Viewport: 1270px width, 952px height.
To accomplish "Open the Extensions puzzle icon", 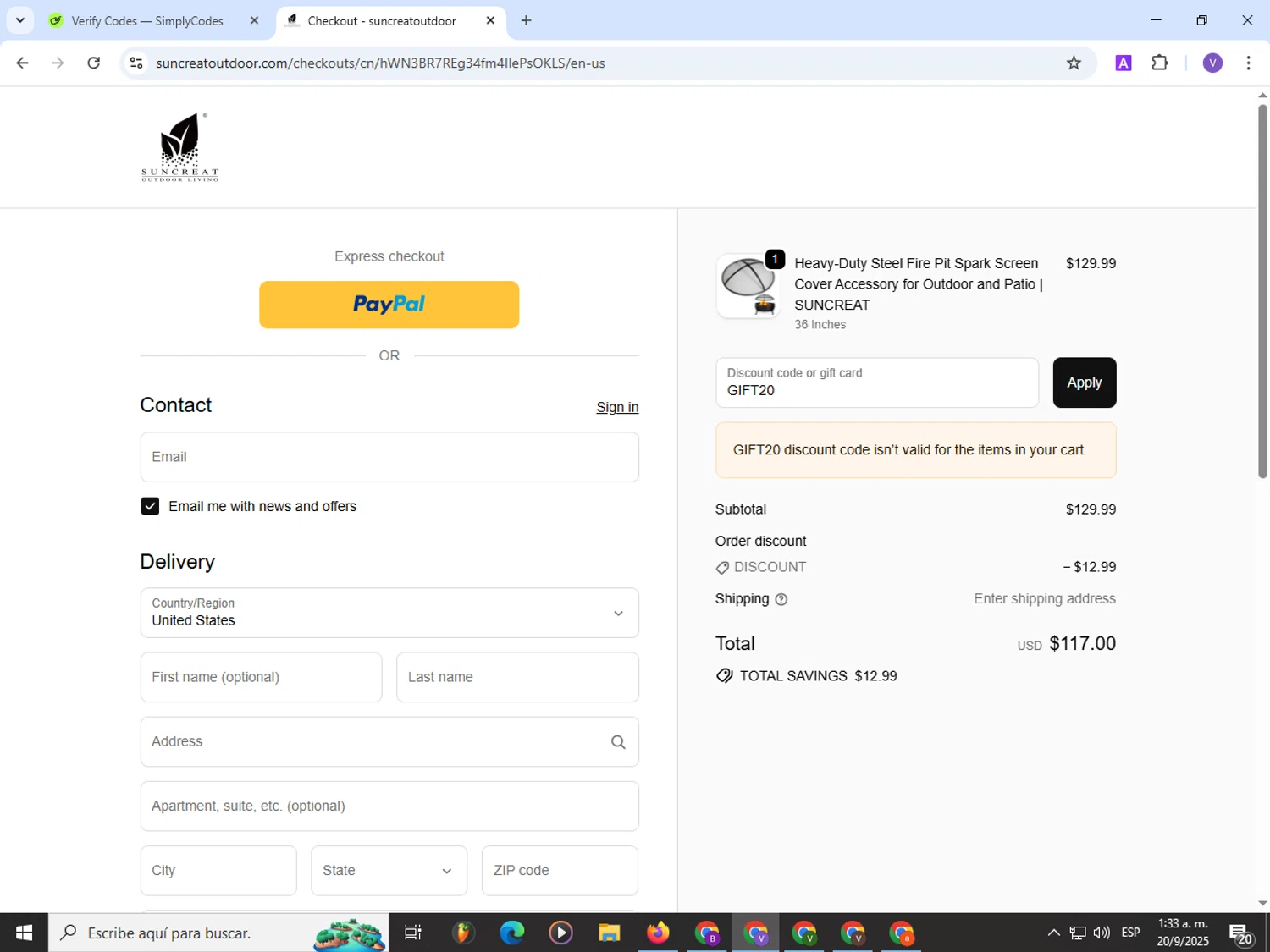I will point(1160,63).
